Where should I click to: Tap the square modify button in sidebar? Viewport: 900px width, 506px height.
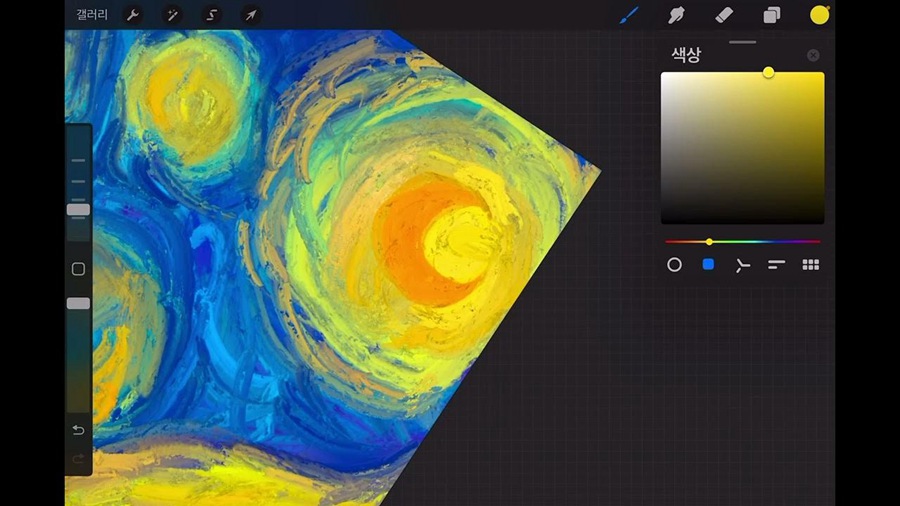point(78,269)
